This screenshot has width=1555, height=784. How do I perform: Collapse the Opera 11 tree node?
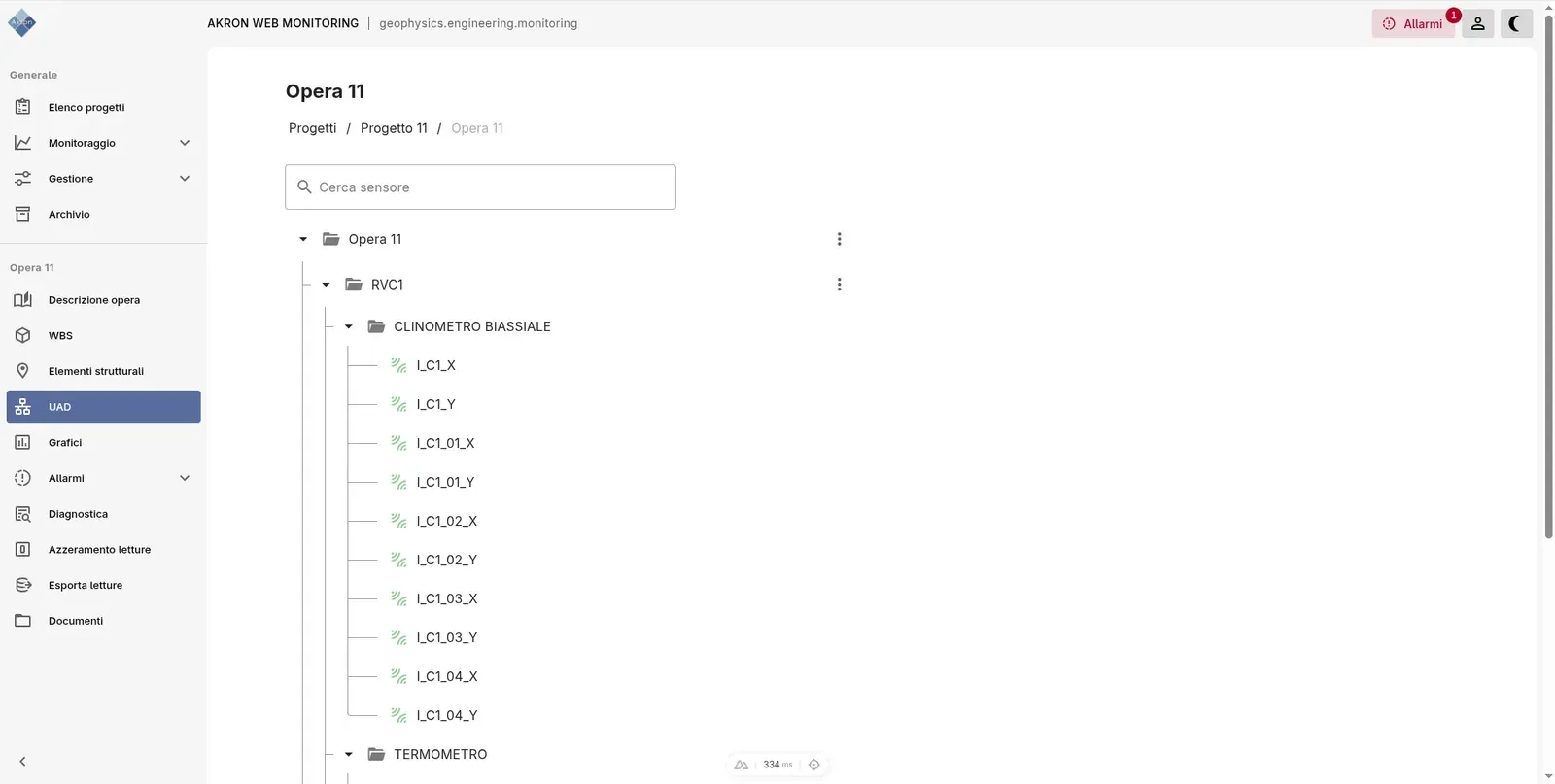[x=303, y=239]
